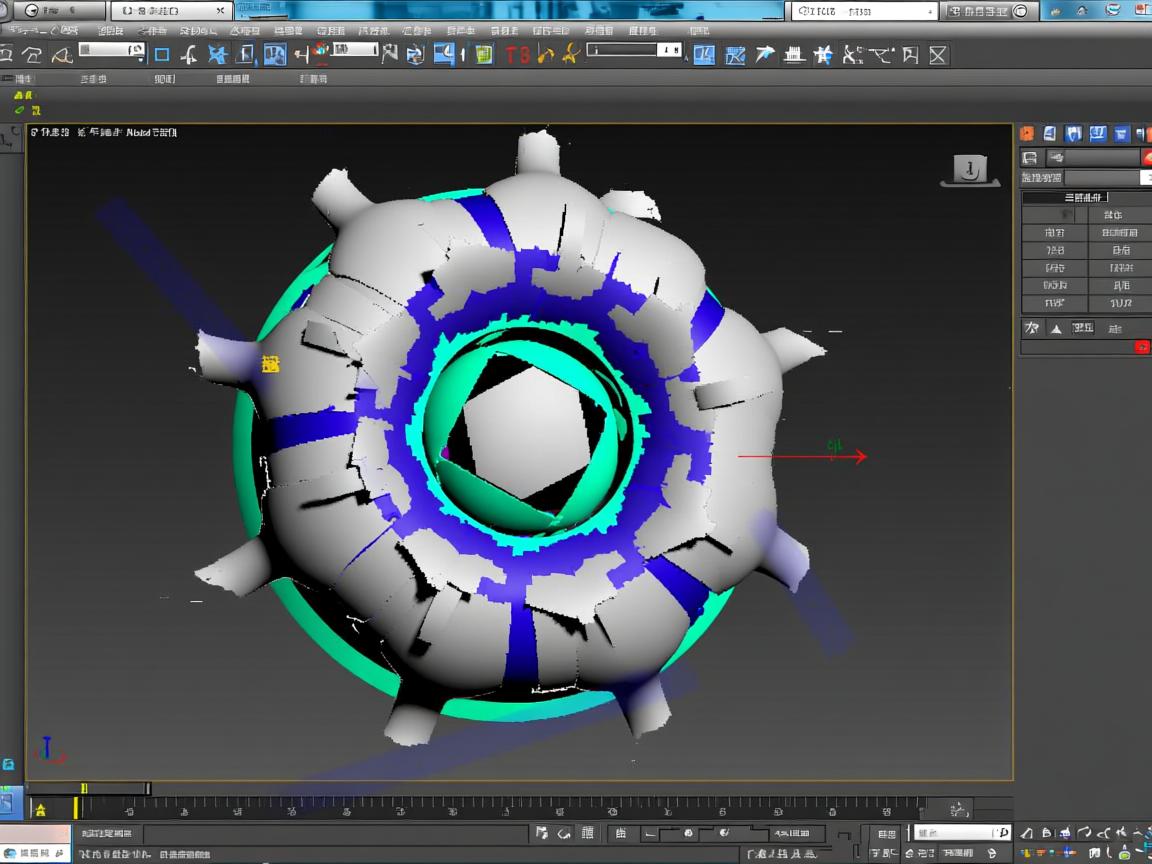Open the selection filter dropdown in toolbar
The image size is (1152, 864).
click(112, 50)
